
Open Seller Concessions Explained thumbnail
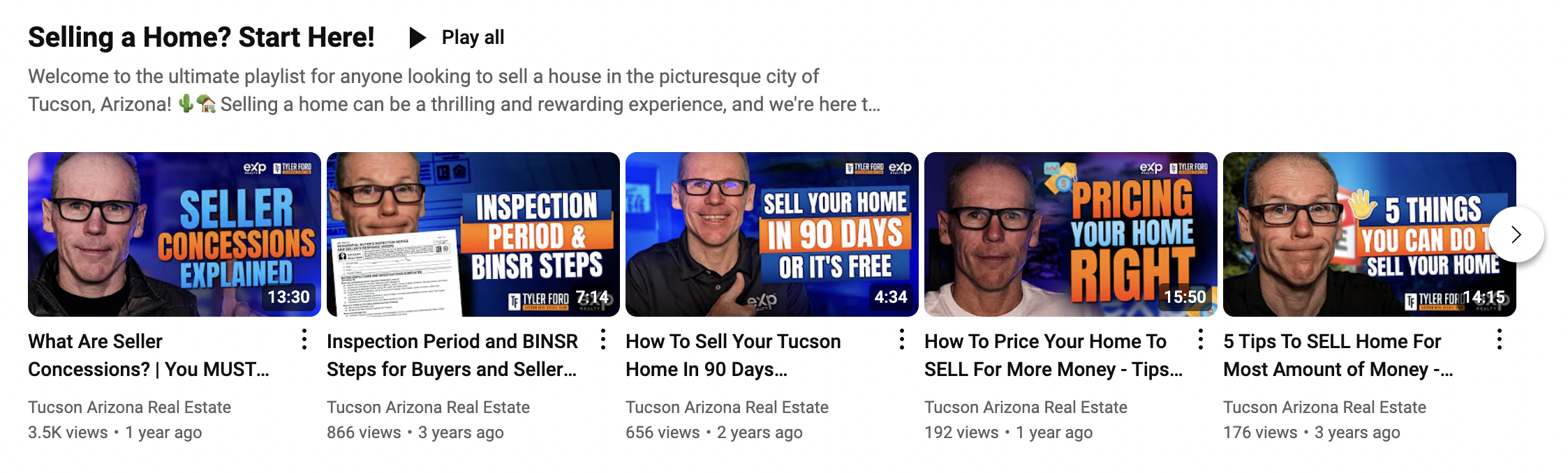pyautogui.click(x=175, y=234)
